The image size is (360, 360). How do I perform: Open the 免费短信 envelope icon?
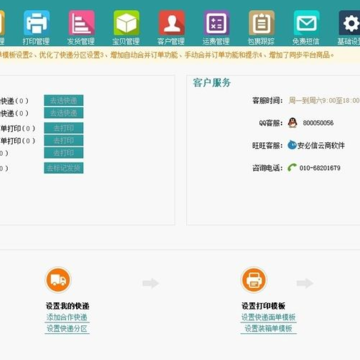coord(307,23)
